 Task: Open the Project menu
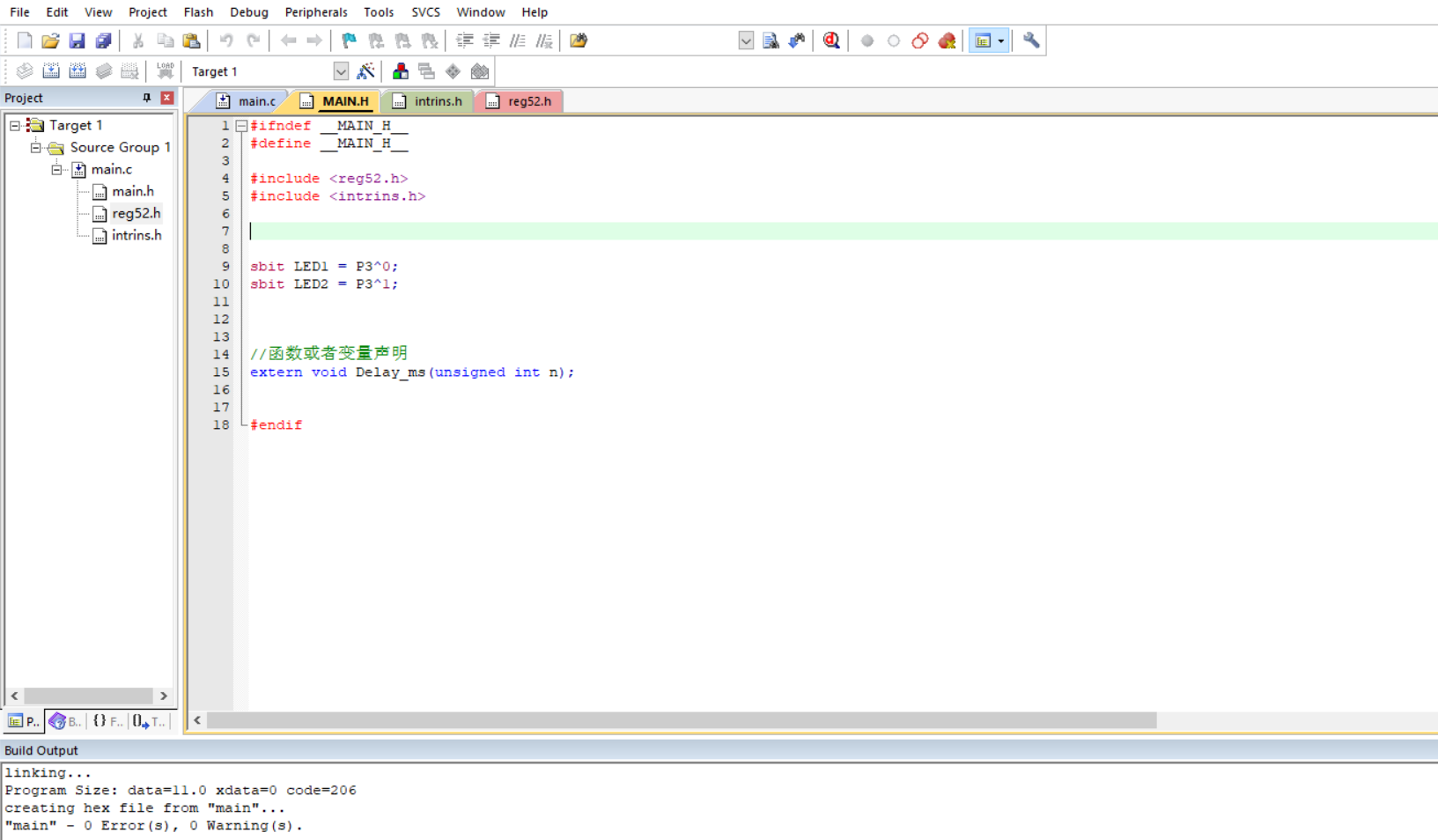[147, 12]
